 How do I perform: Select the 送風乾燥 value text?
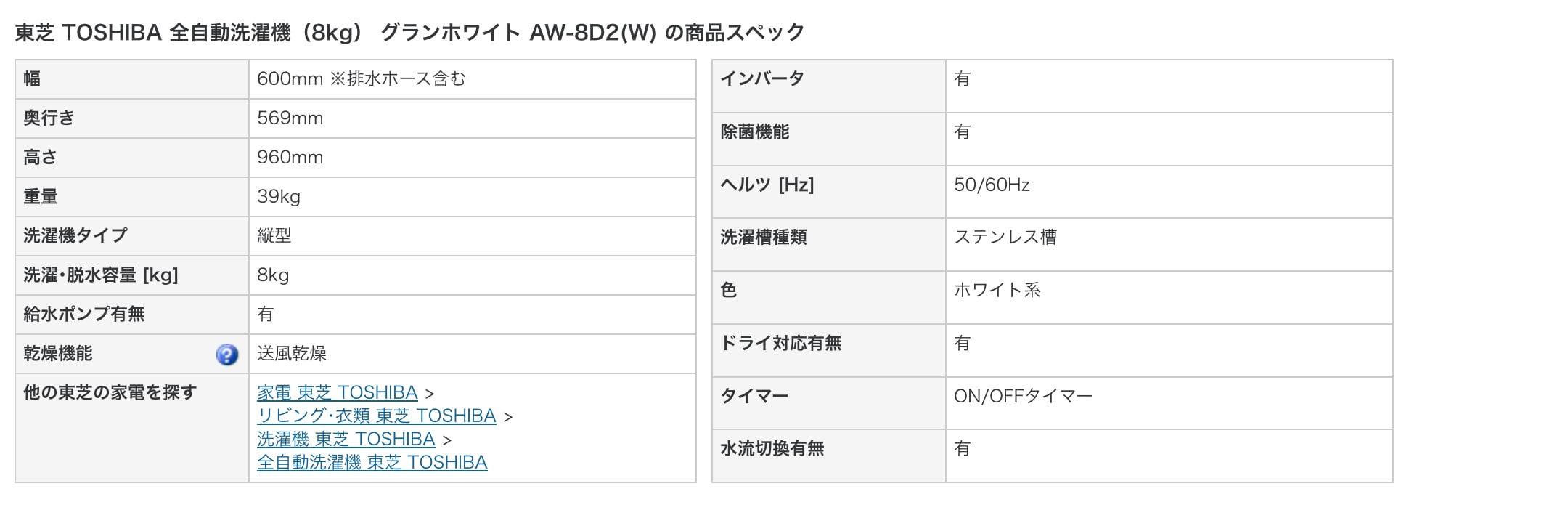(x=291, y=354)
